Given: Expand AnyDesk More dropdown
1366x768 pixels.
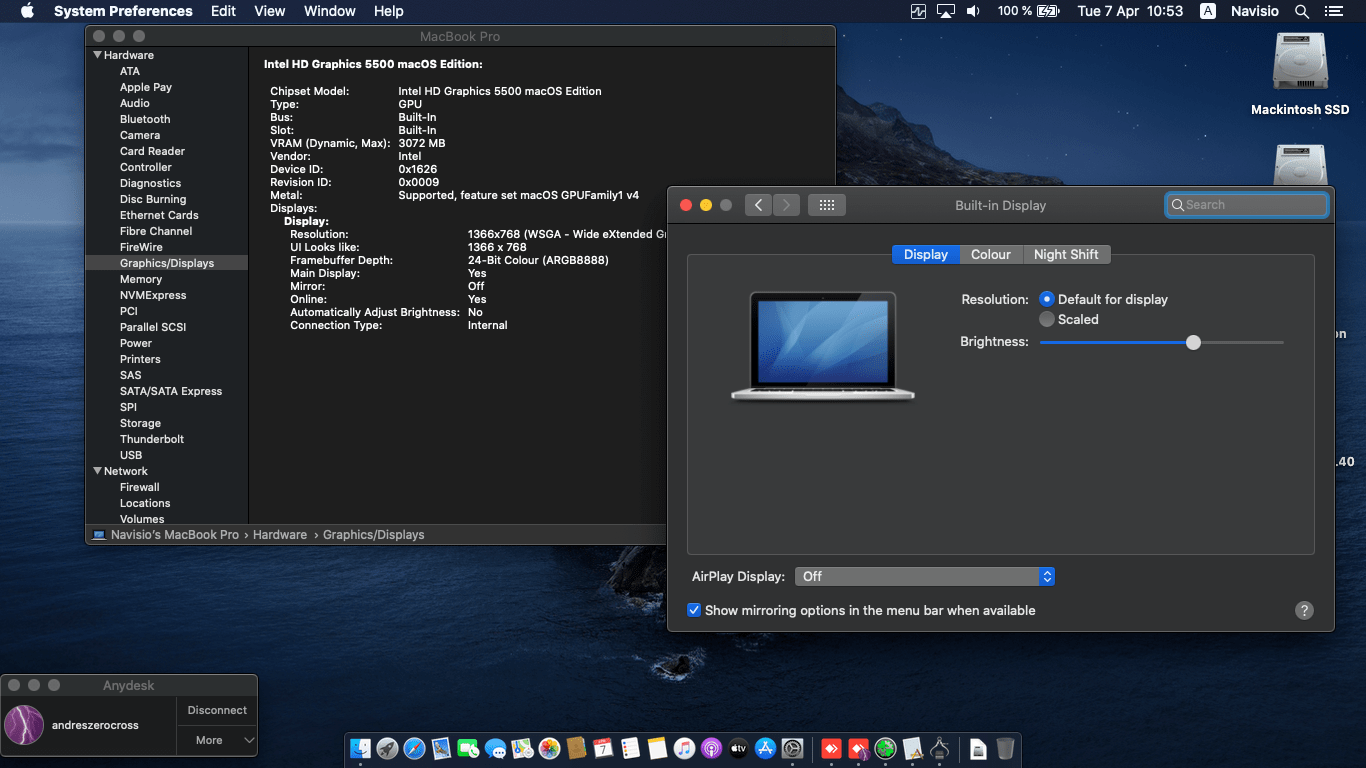Looking at the screenshot, I should point(217,740).
